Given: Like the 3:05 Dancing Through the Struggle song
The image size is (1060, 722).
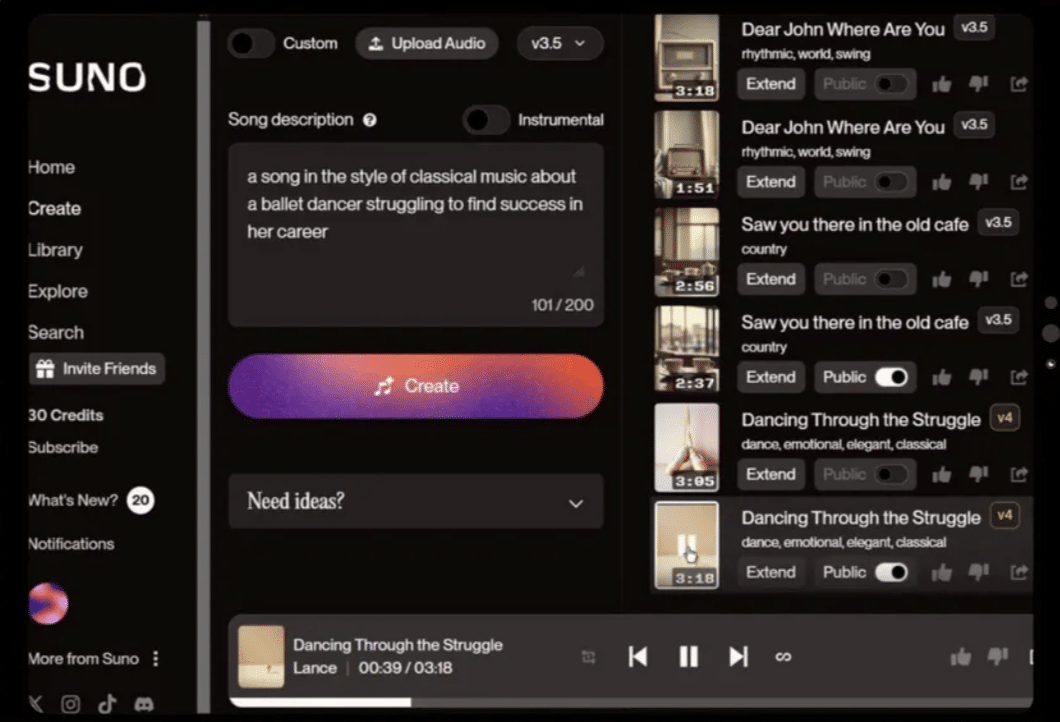Looking at the screenshot, I should 941,475.
